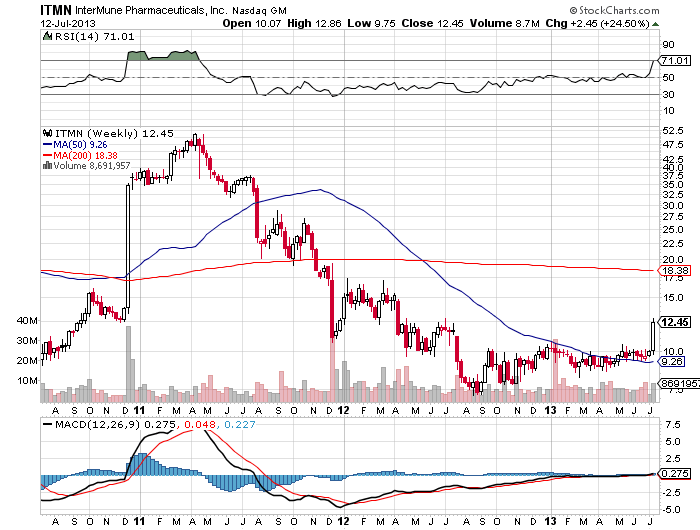Click the MACD(12,26,9) 0.275 legend text

tap(115, 425)
